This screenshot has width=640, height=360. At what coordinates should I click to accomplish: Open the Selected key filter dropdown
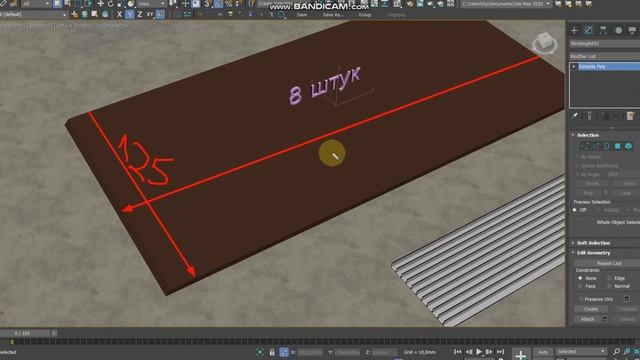[580, 351]
